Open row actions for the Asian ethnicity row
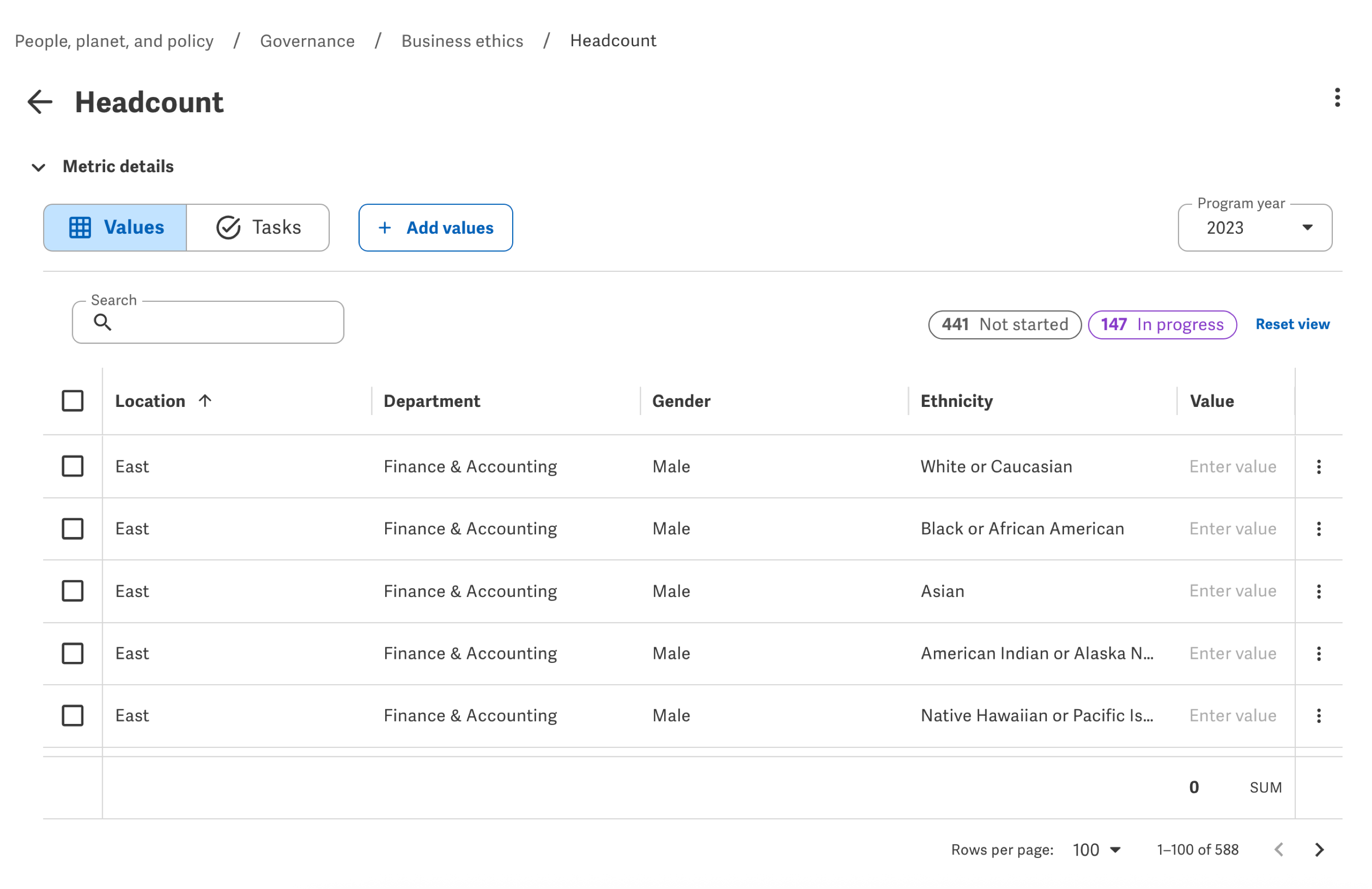 (1318, 591)
